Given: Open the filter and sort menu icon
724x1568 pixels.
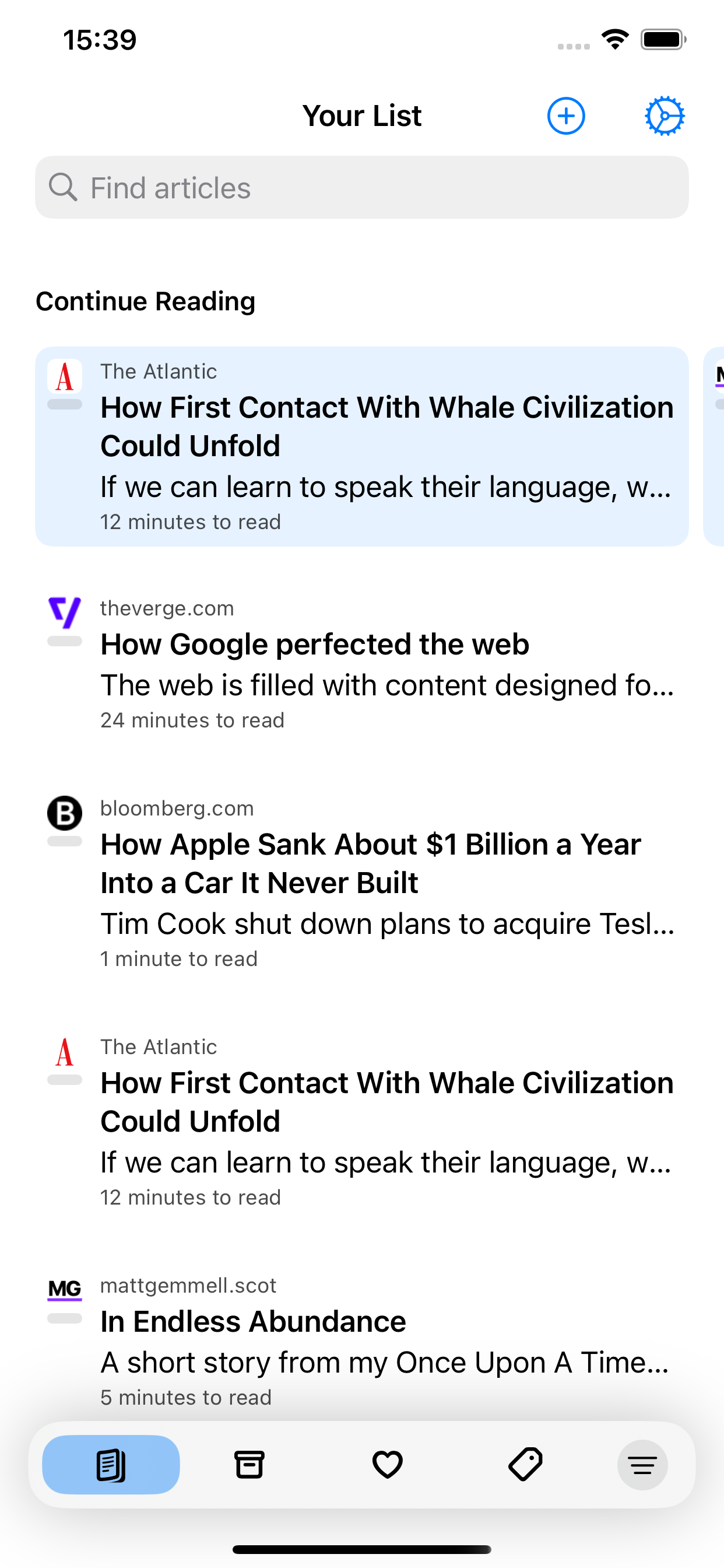Looking at the screenshot, I should pos(642,1465).
